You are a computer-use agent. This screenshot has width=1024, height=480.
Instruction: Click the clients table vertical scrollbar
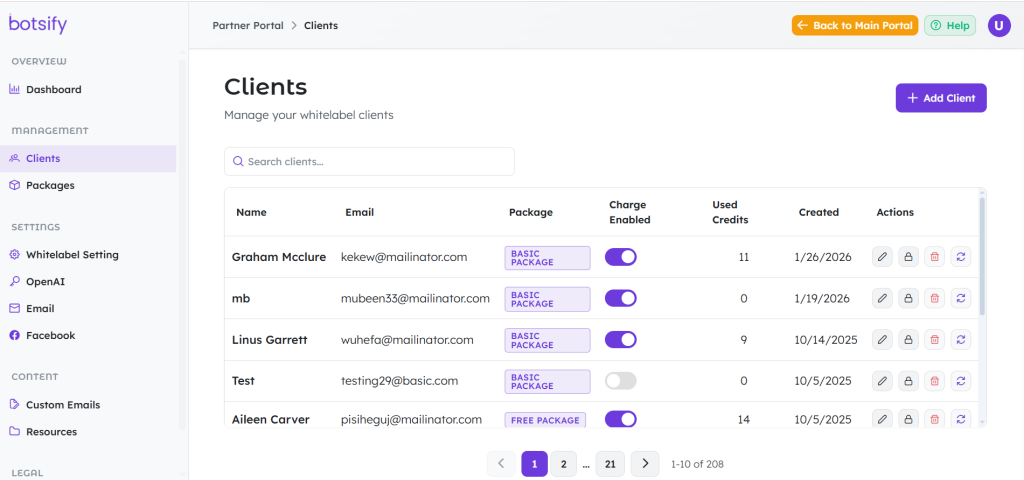tap(982, 256)
